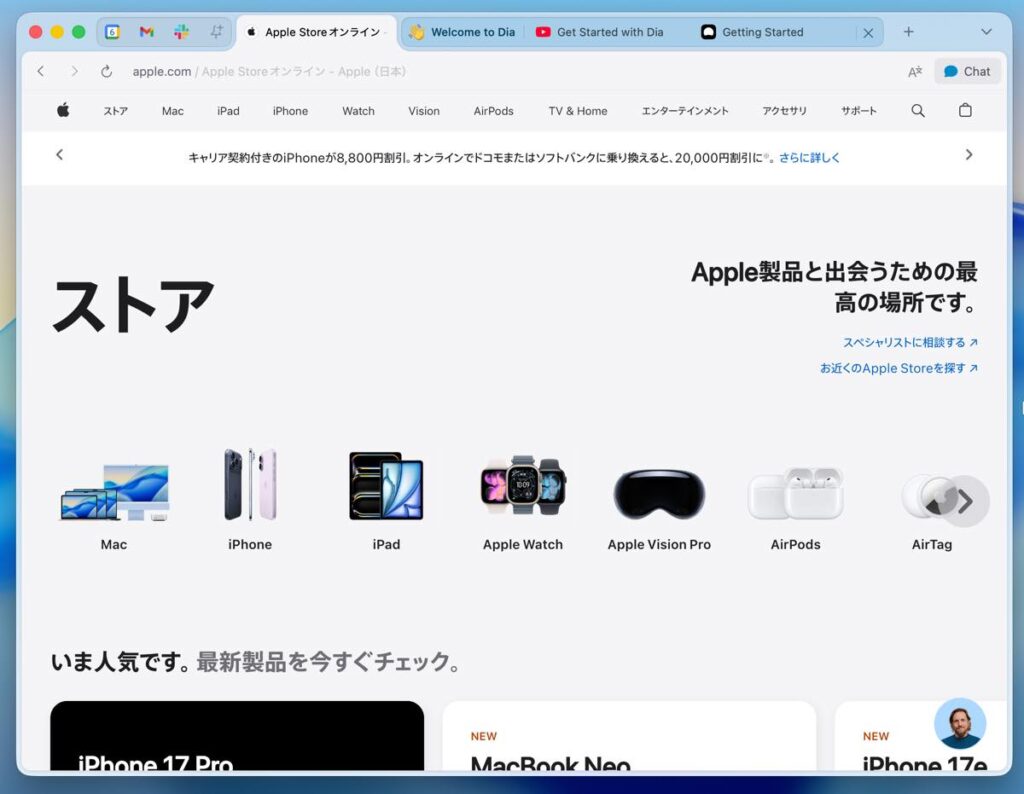Click the お近くのApple Storeを探す link
The width and height of the screenshot is (1024, 794).
point(898,368)
